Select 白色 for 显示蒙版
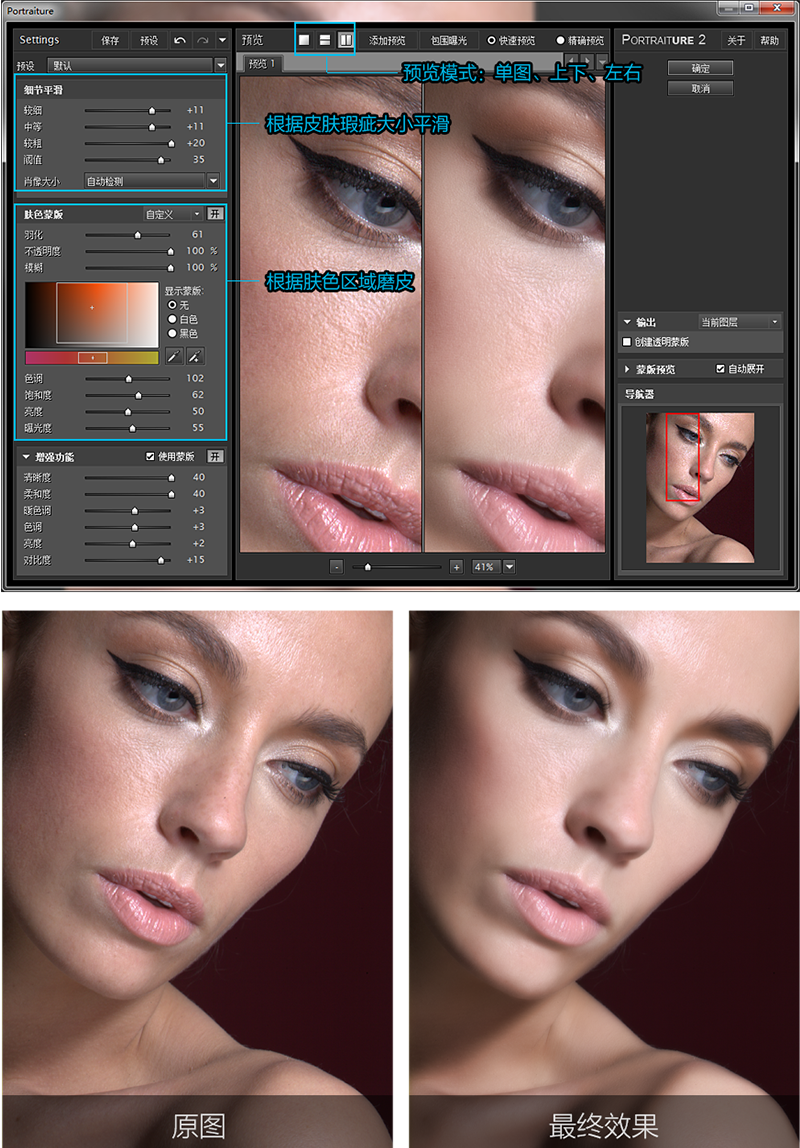This screenshot has height=1148, width=800. 173,319
